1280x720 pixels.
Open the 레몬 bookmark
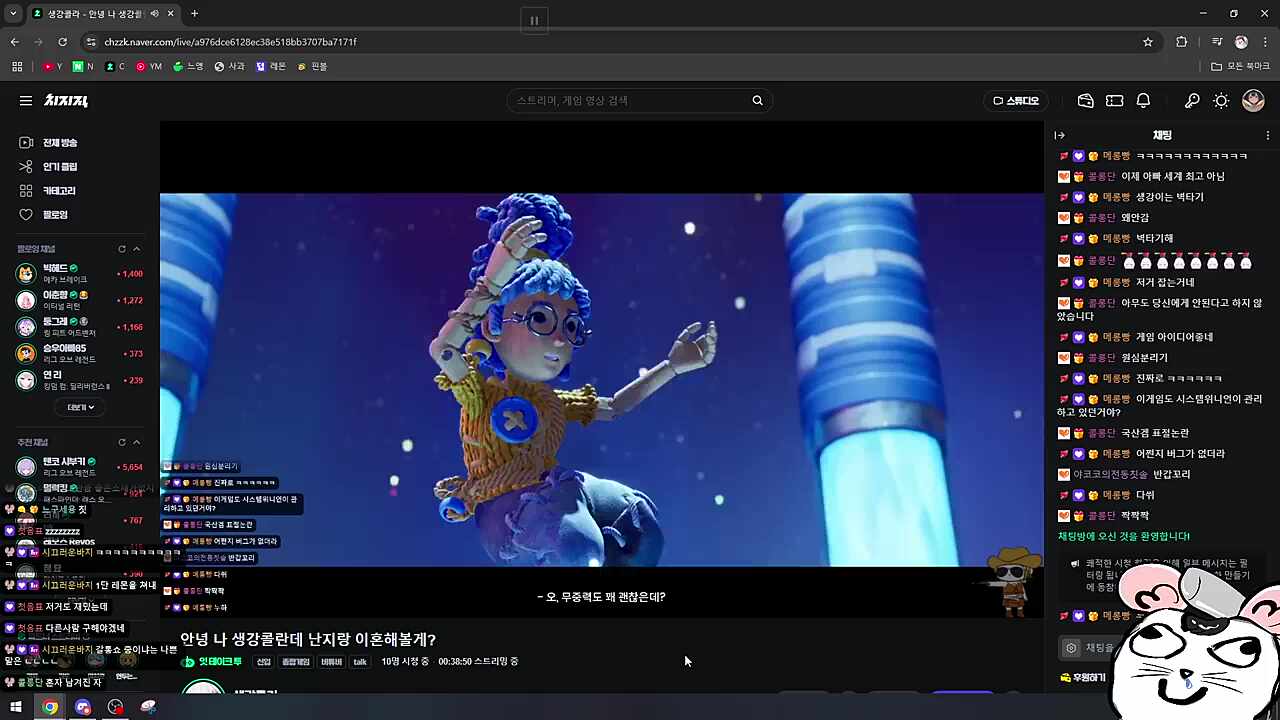coord(270,66)
